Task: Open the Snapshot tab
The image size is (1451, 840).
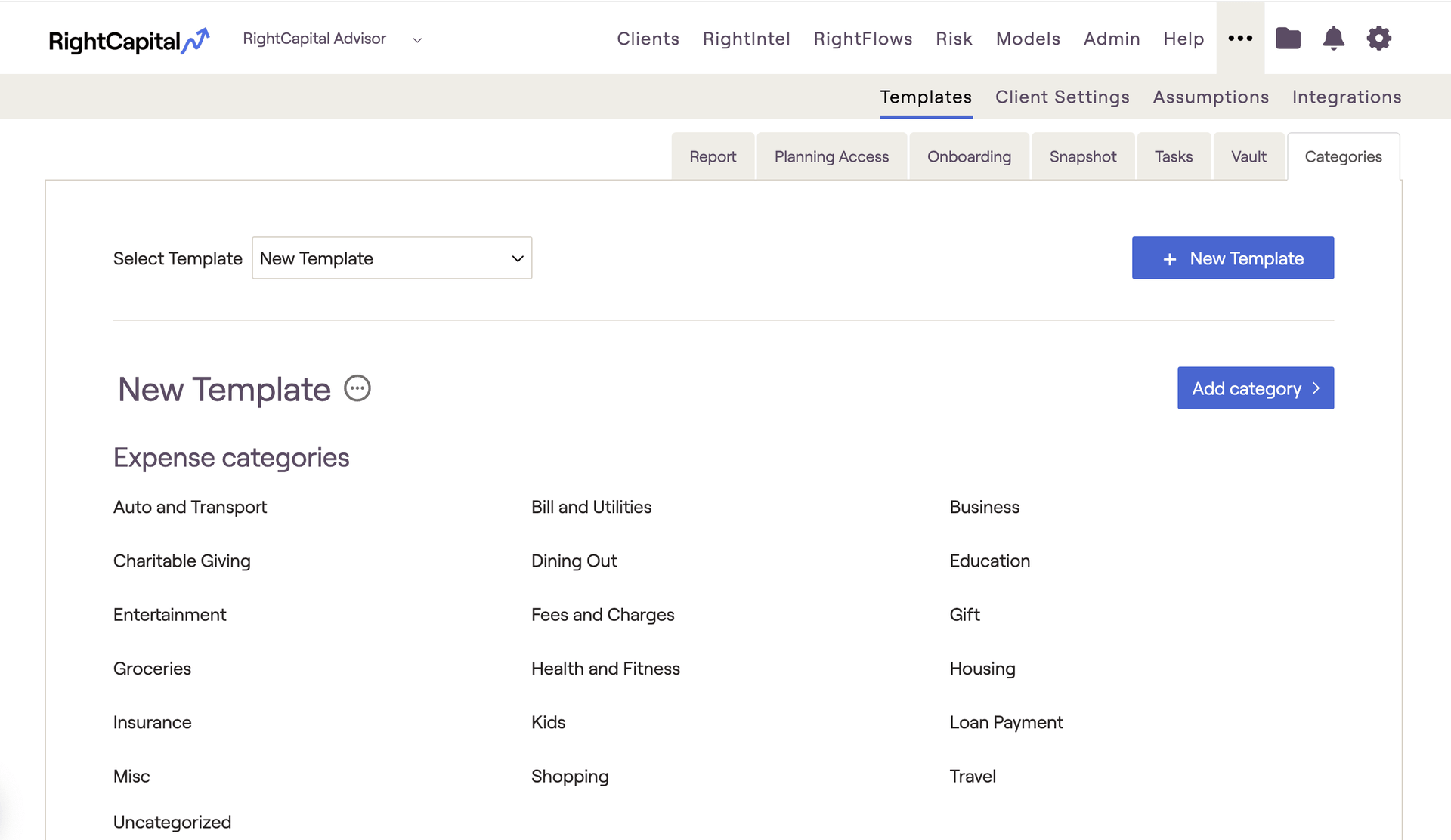Action: (1083, 156)
